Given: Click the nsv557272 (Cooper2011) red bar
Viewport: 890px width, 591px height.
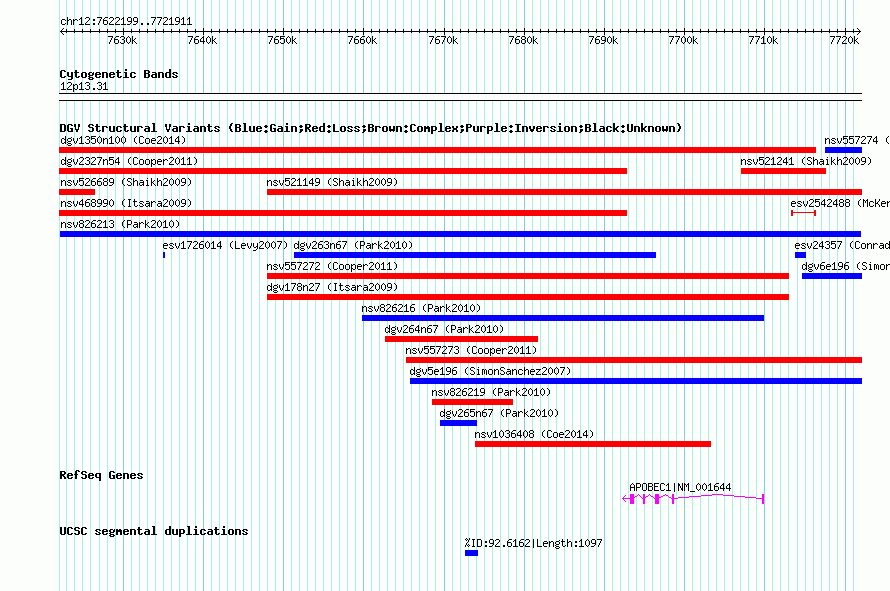Looking at the screenshot, I should (528, 276).
